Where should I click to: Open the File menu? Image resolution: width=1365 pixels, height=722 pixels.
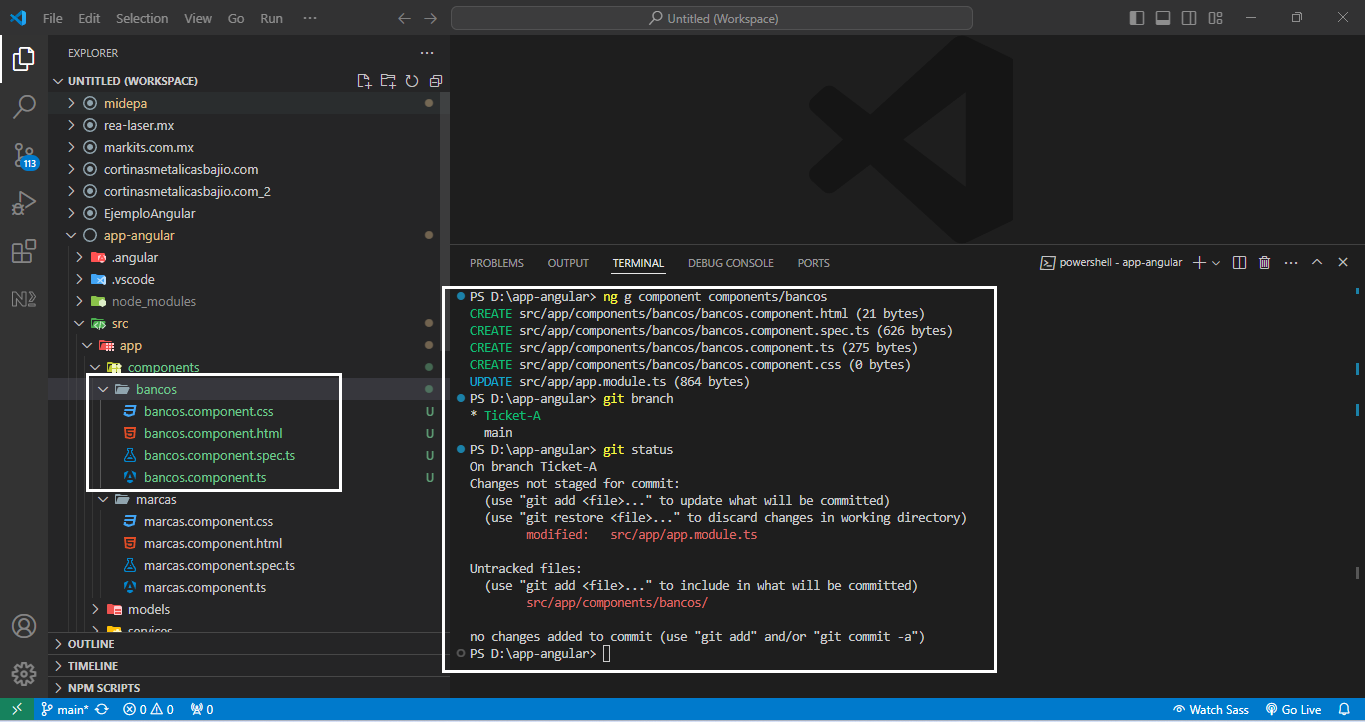click(53, 18)
